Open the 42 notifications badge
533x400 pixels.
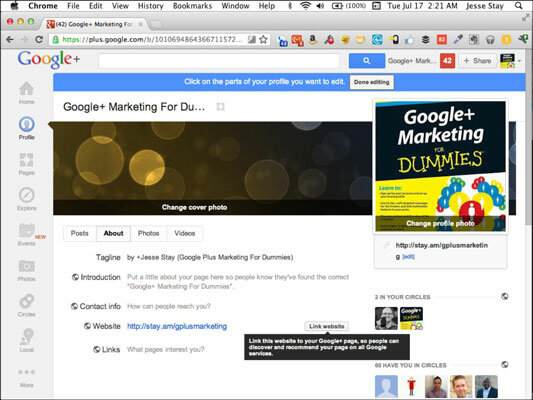pos(447,60)
